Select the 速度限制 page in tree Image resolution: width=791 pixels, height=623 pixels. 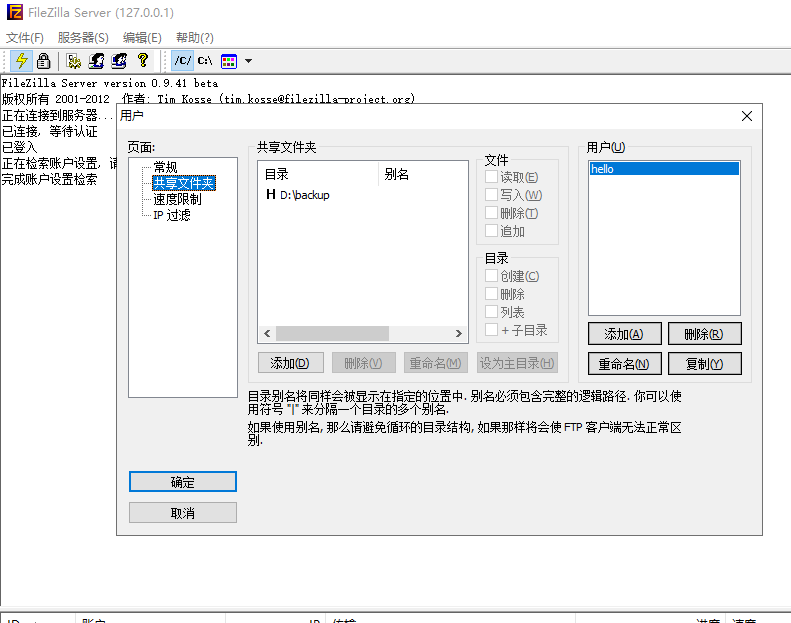(177, 199)
